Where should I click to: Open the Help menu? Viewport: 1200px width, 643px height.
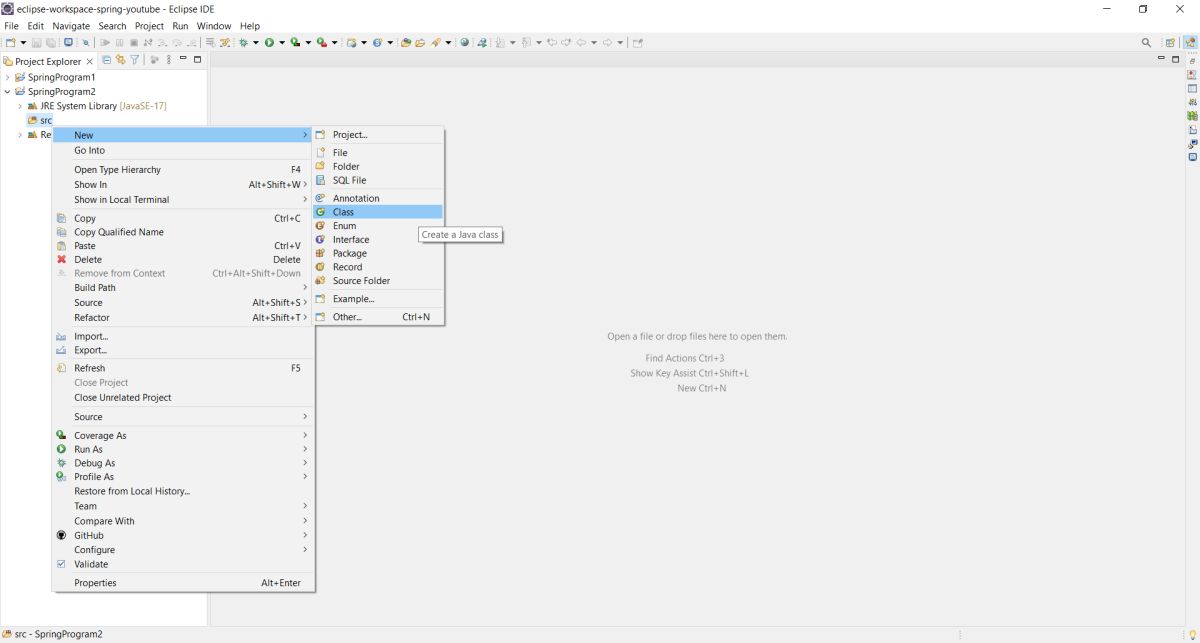coord(250,26)
